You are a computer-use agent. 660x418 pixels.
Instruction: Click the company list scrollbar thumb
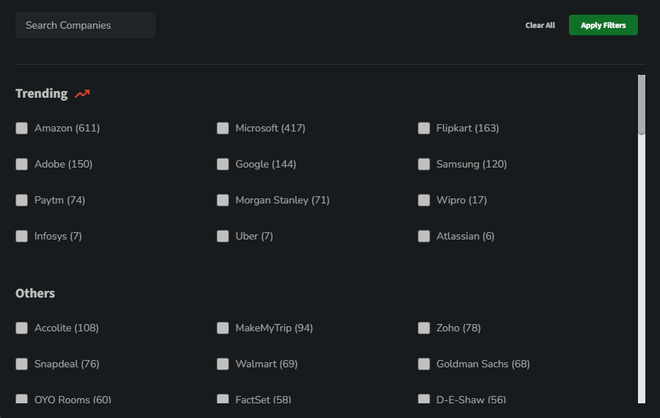point(641,104)
